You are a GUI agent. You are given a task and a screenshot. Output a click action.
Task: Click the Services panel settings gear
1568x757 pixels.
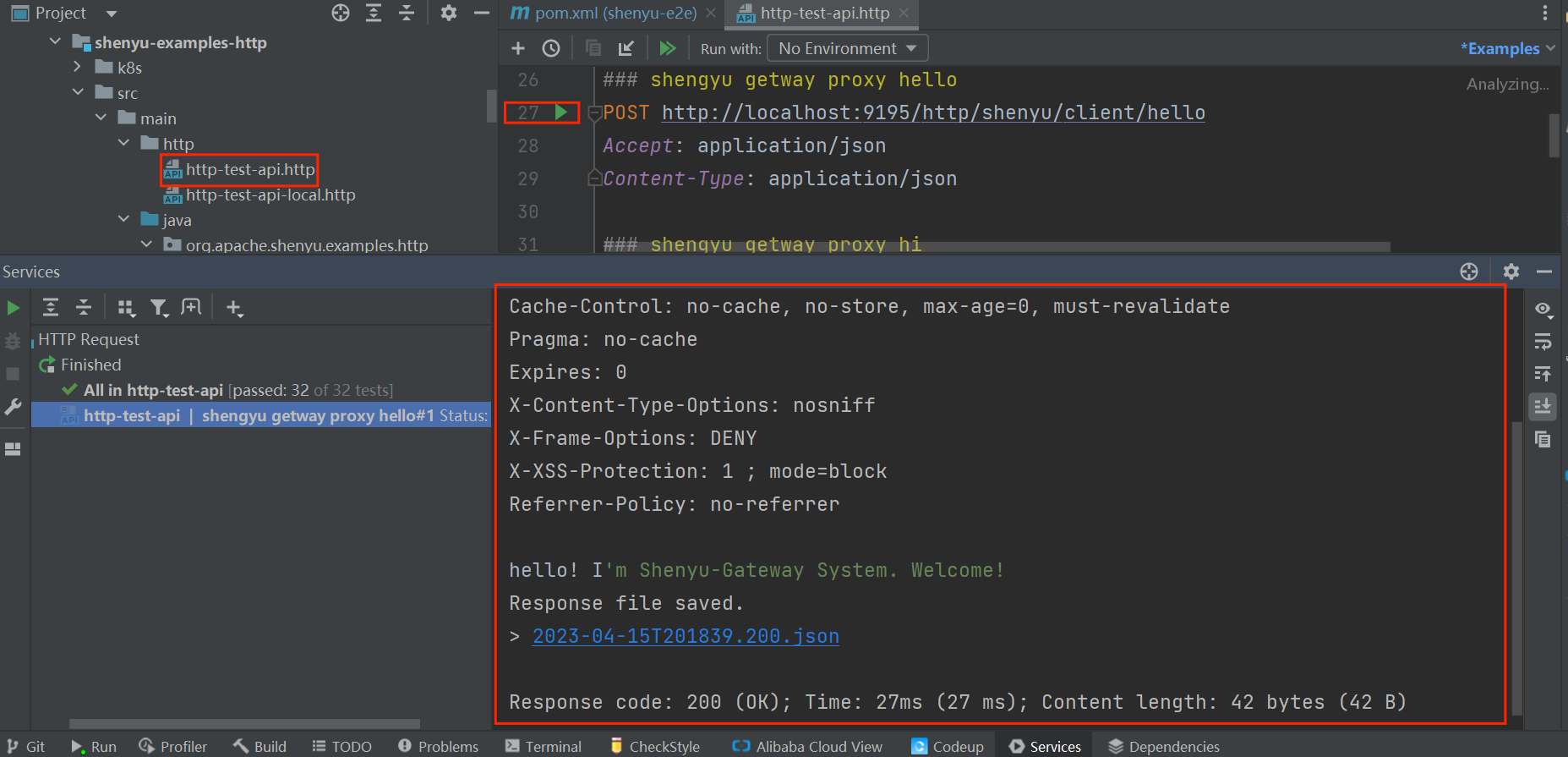click(1511, 272)
